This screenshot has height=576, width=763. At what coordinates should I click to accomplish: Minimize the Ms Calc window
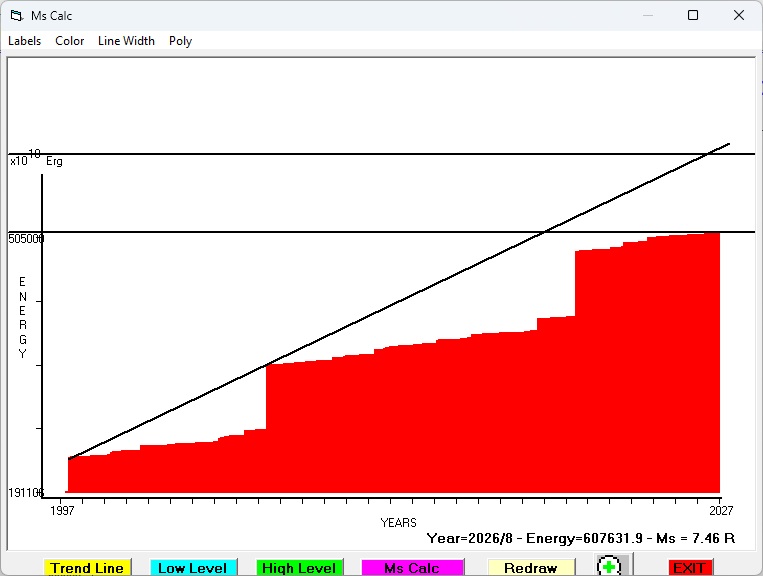pos(648,16)
